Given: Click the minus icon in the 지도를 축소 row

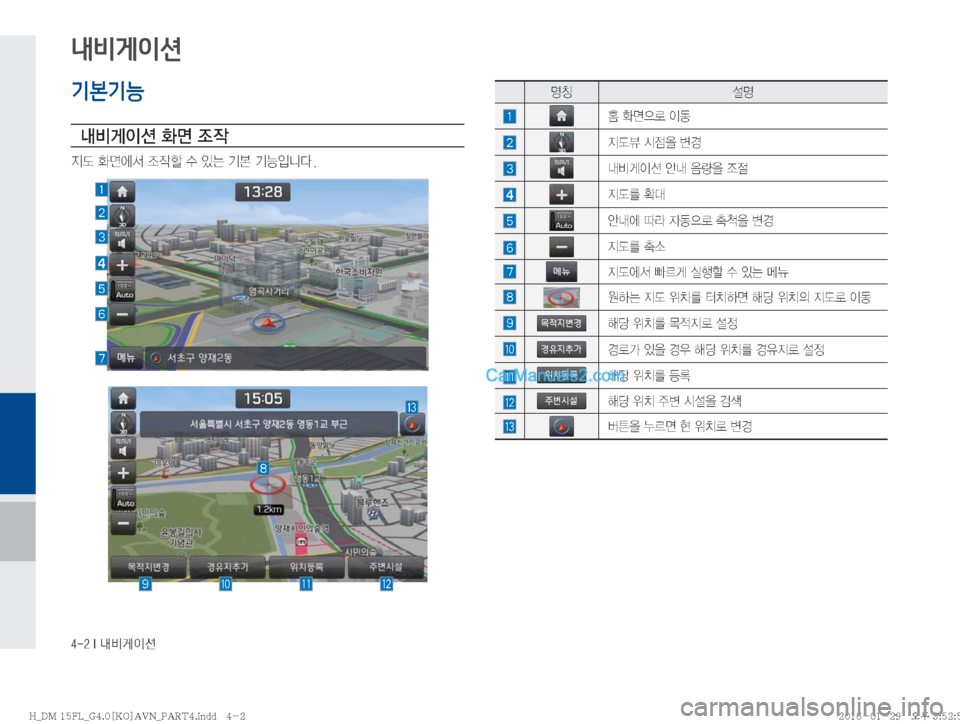Looking at the screenshot, I should point(561,247).
